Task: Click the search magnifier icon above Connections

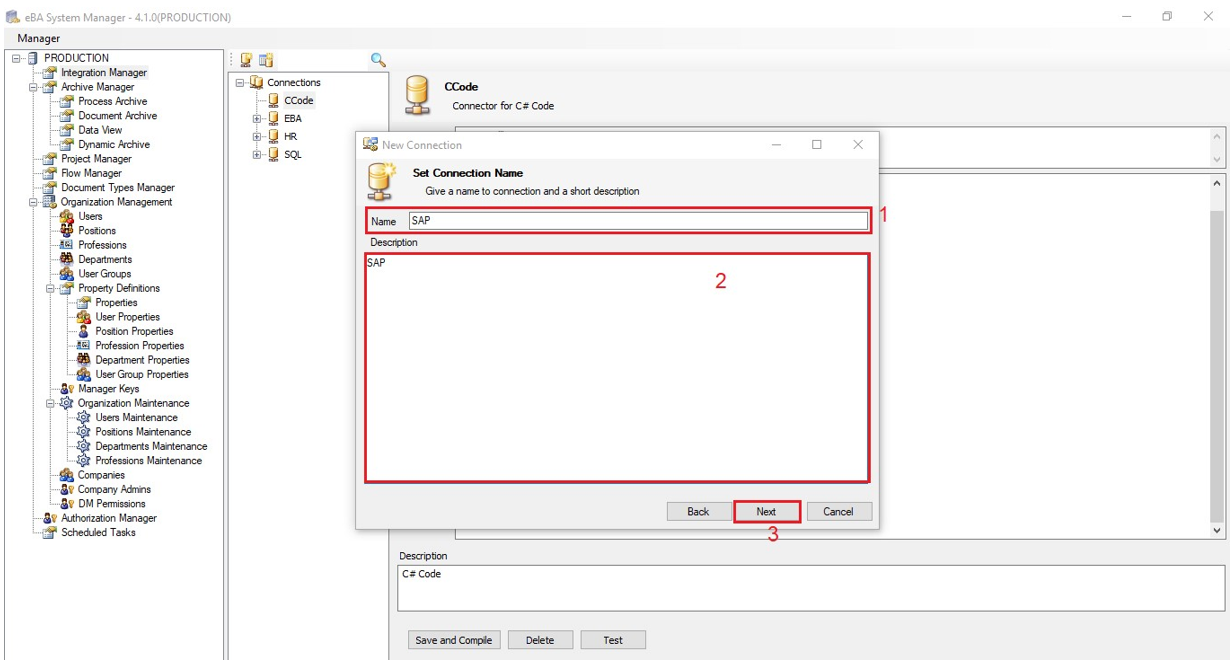Action: pos(378,60)
